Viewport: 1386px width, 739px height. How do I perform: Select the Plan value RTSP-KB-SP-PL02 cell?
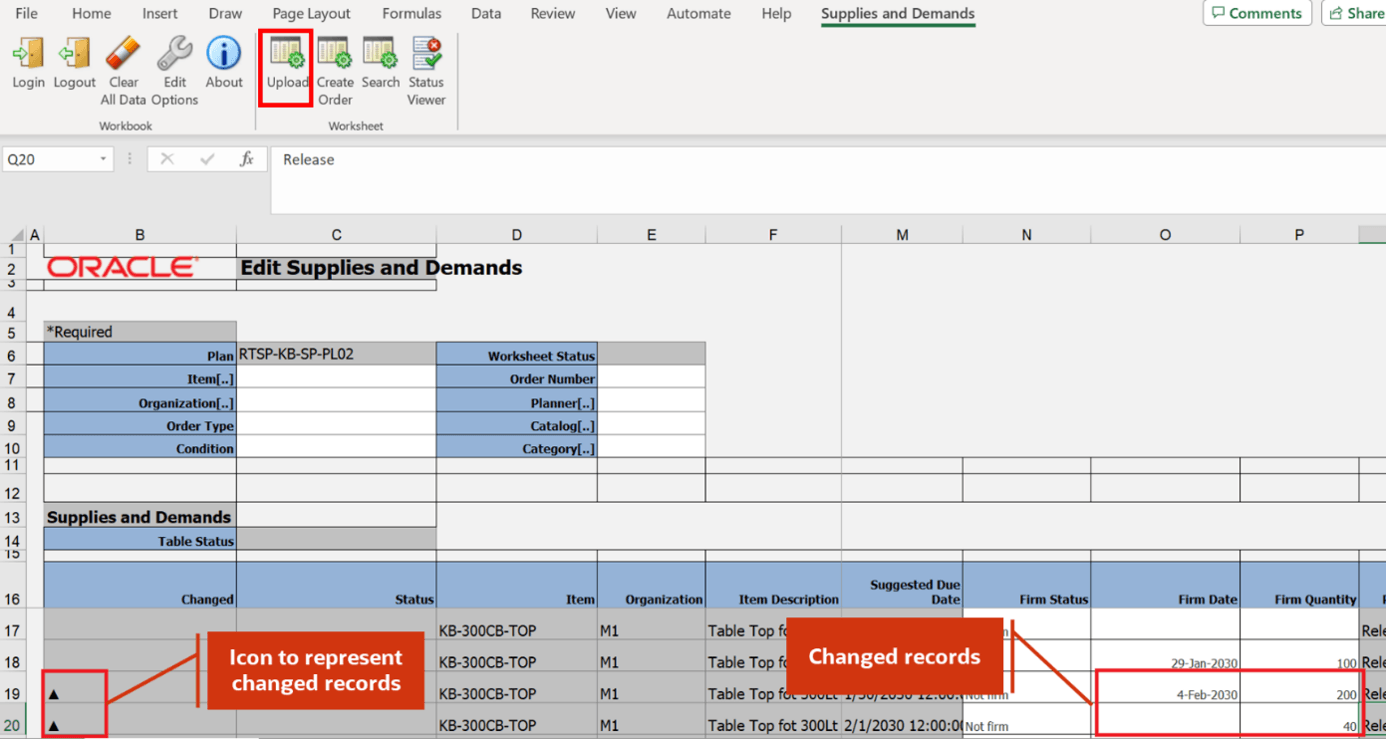(336, 354)
